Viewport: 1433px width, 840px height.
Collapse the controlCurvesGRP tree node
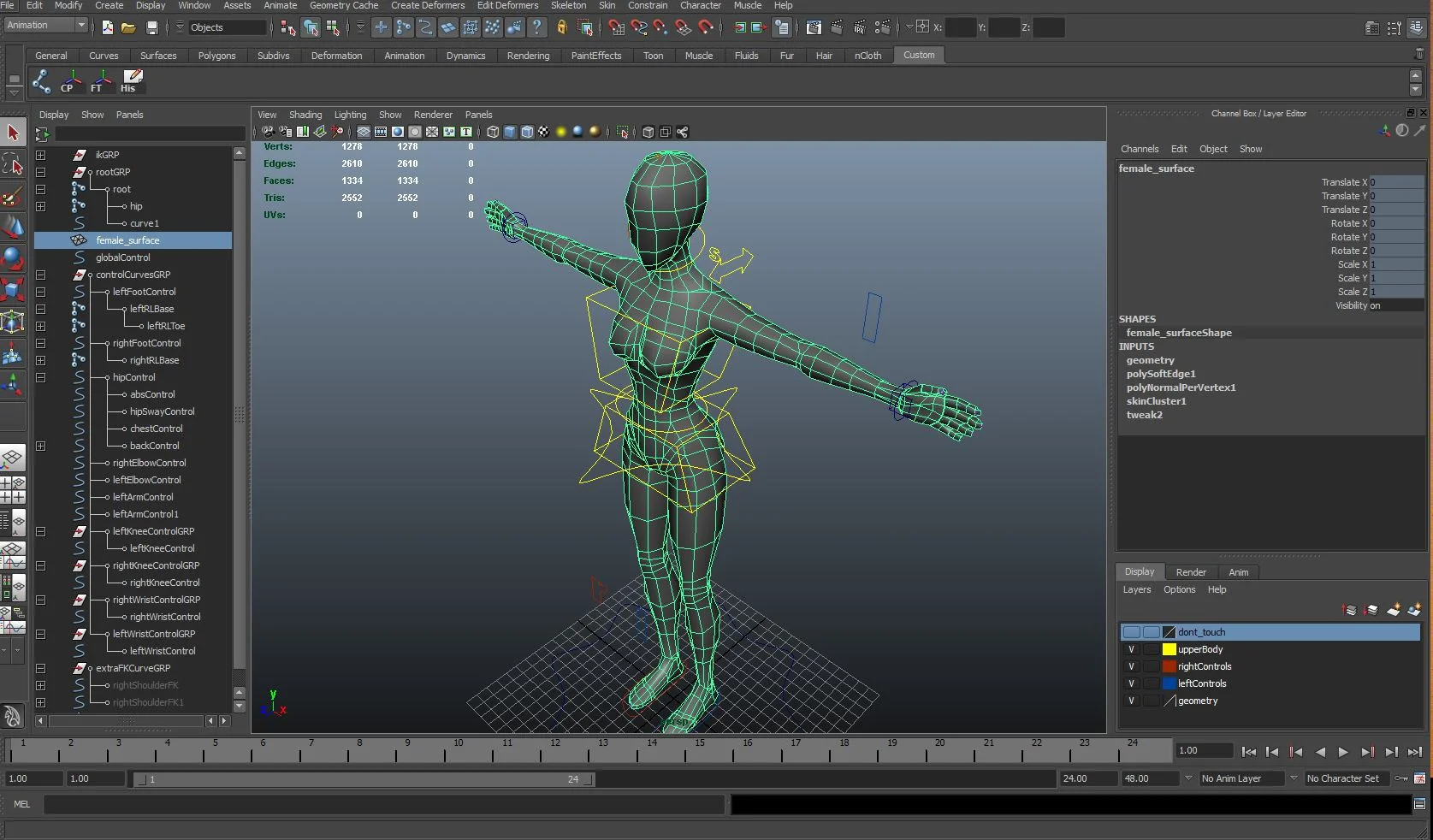pyautogui.click(x=40, y=275)
